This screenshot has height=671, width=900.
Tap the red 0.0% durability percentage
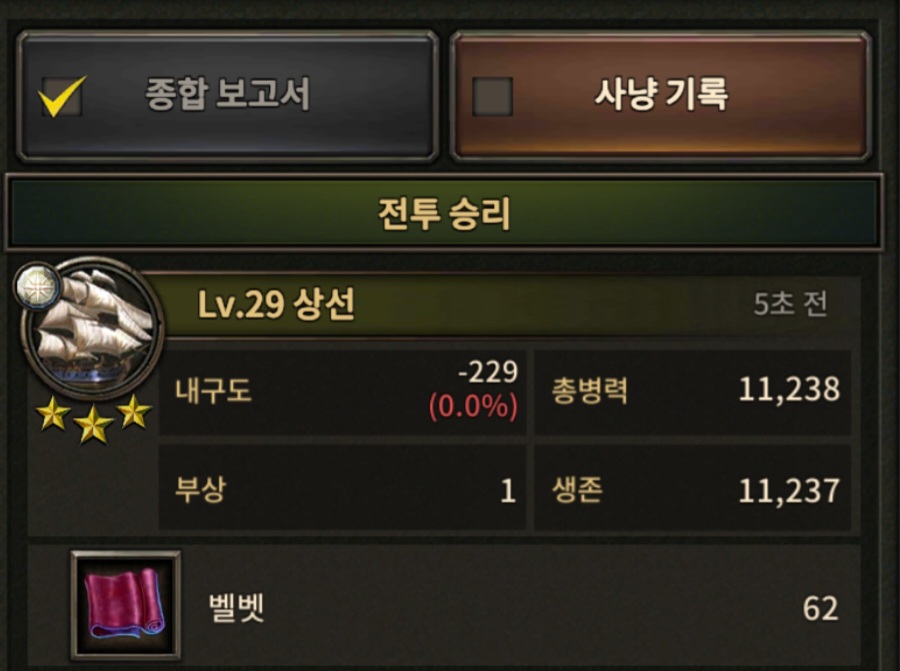point(473,406)
